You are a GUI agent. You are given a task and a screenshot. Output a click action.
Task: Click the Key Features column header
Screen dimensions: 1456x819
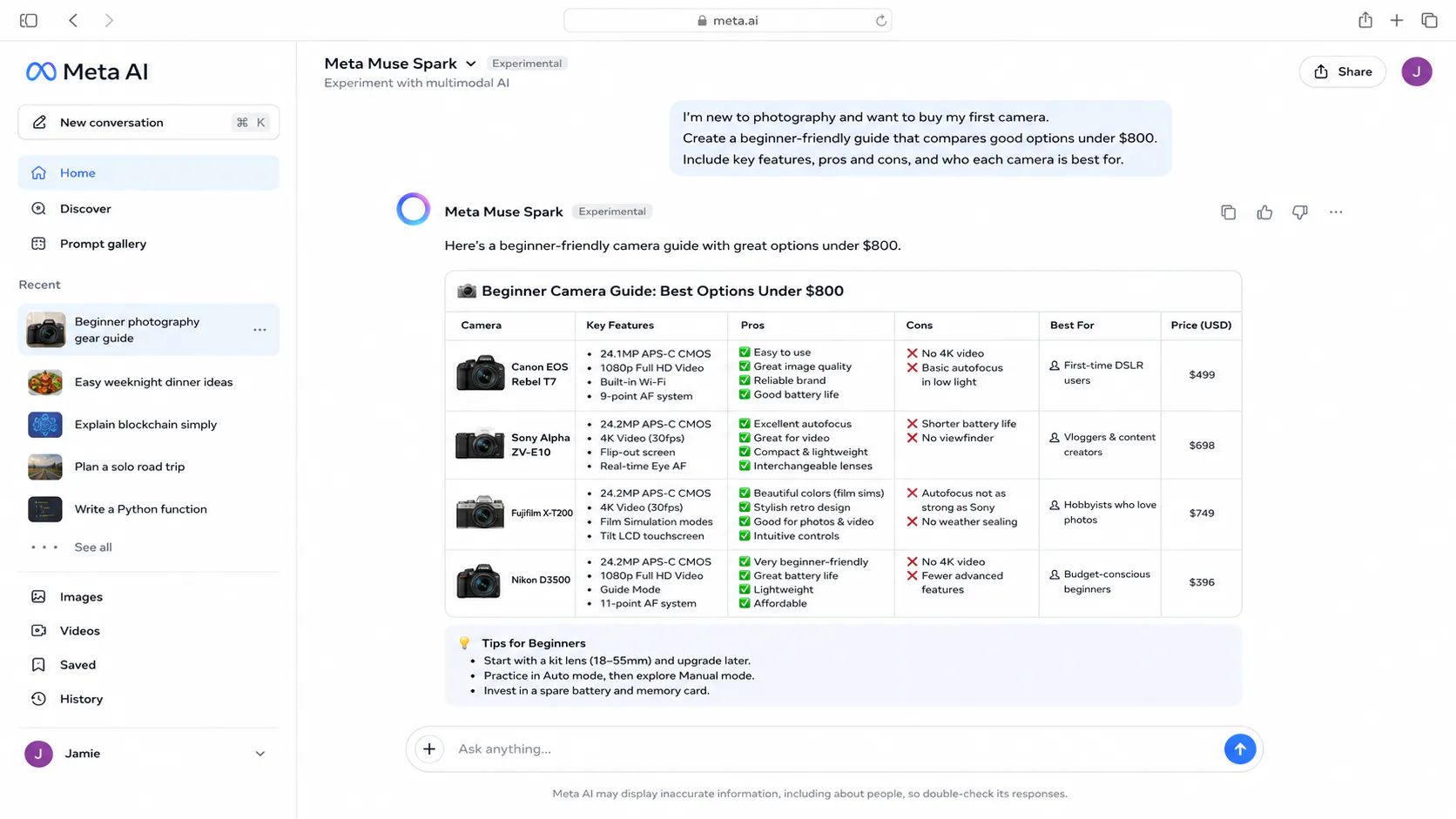click(620, 326)
